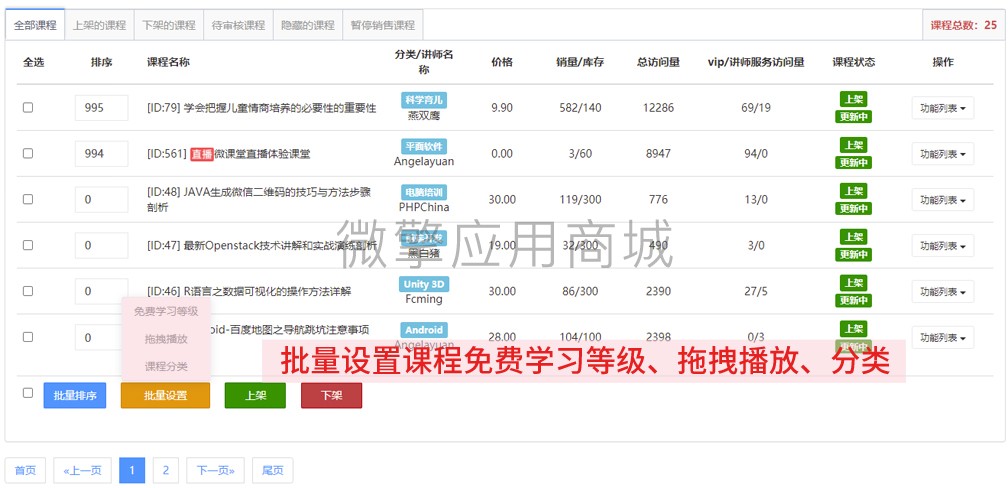Go to page 2 in pagination

(x=166, y=471)
